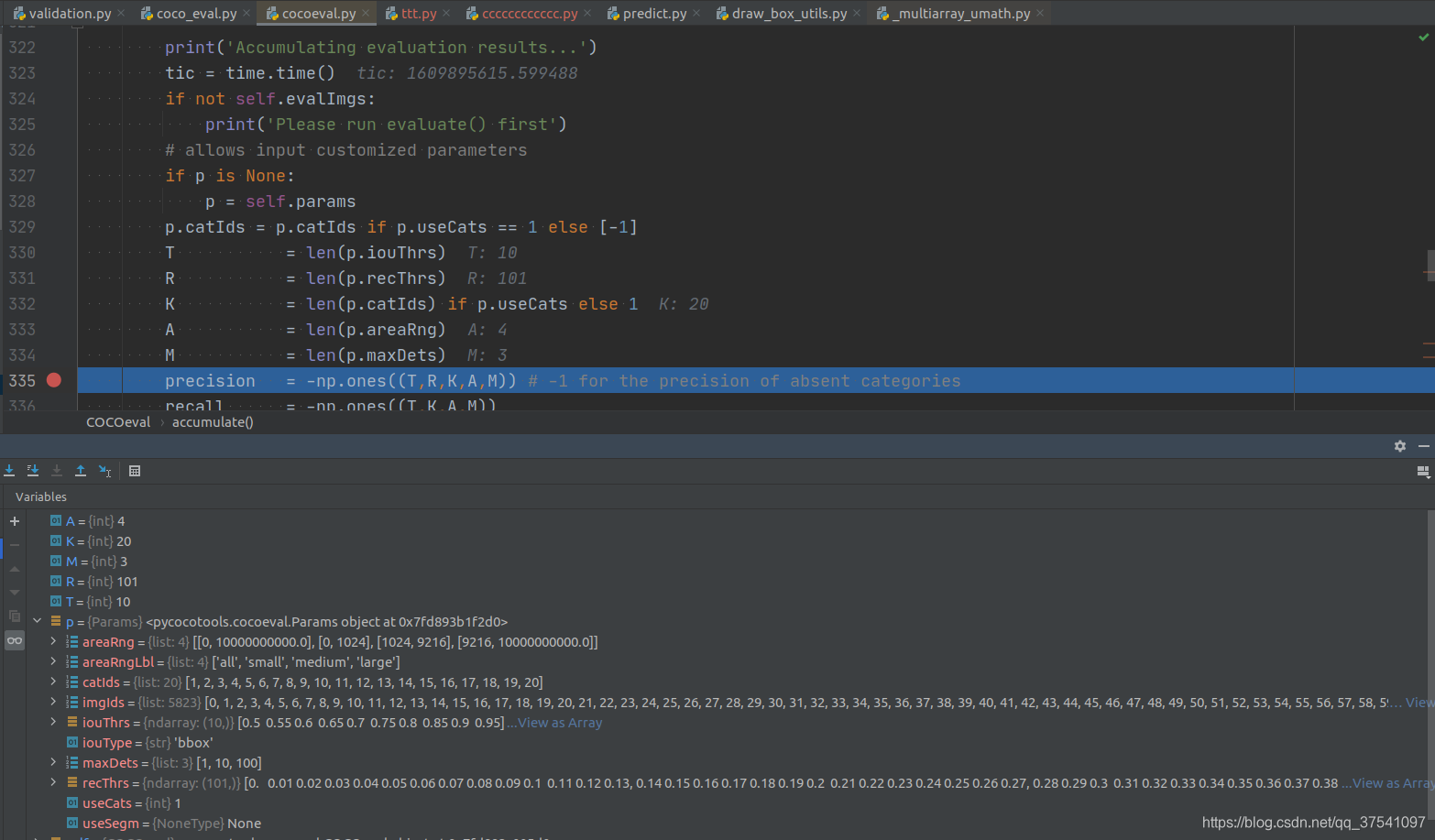This screenshot has height=840, width=1435.
Task: Click the minus icon to remove watch
Action: coord(15,545)
